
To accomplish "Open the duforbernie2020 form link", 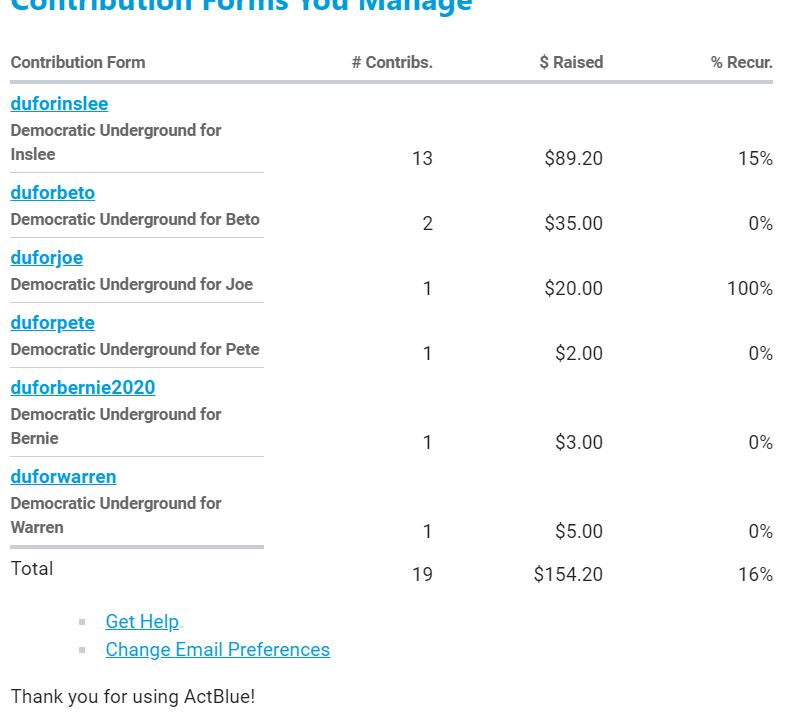I will point(83,388).
